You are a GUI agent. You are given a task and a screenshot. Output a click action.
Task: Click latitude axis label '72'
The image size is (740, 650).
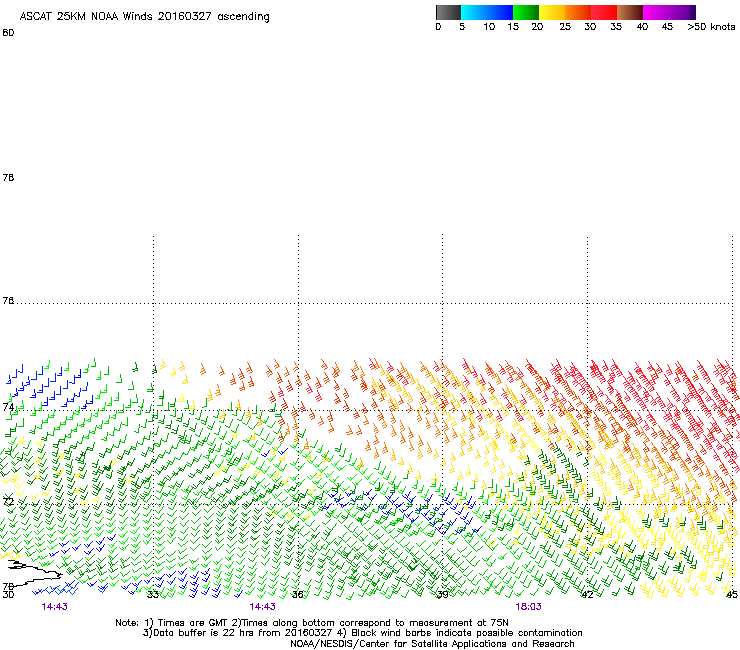click(8, 501)
